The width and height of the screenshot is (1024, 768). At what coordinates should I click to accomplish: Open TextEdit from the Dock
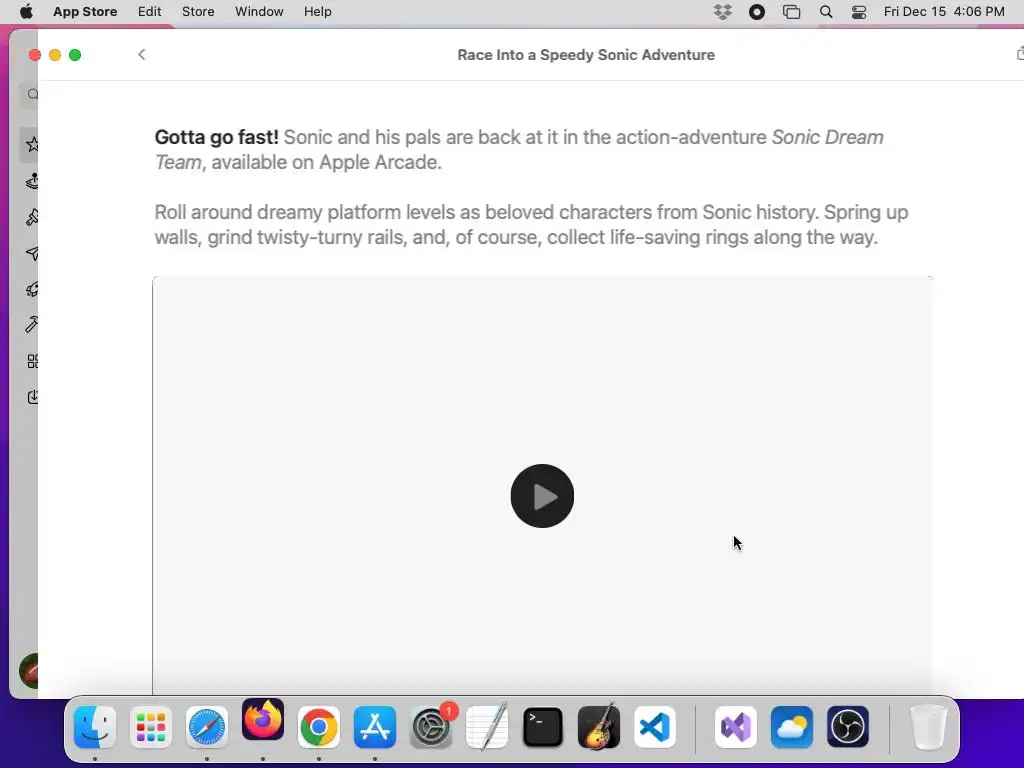click(487, 727)
